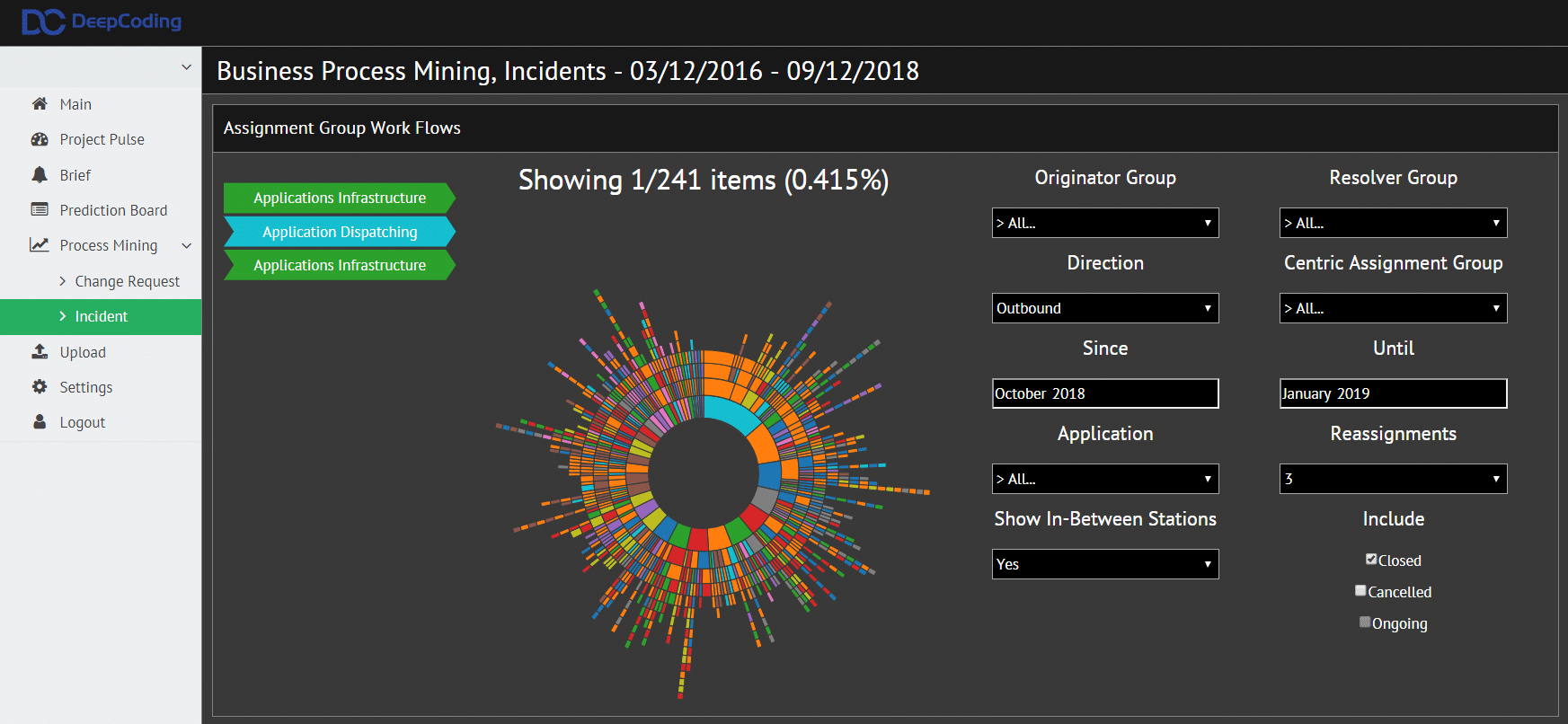Click the Upload icon in sidebar
This screenshot has height=724, width=1568.
tap(40, 352)
